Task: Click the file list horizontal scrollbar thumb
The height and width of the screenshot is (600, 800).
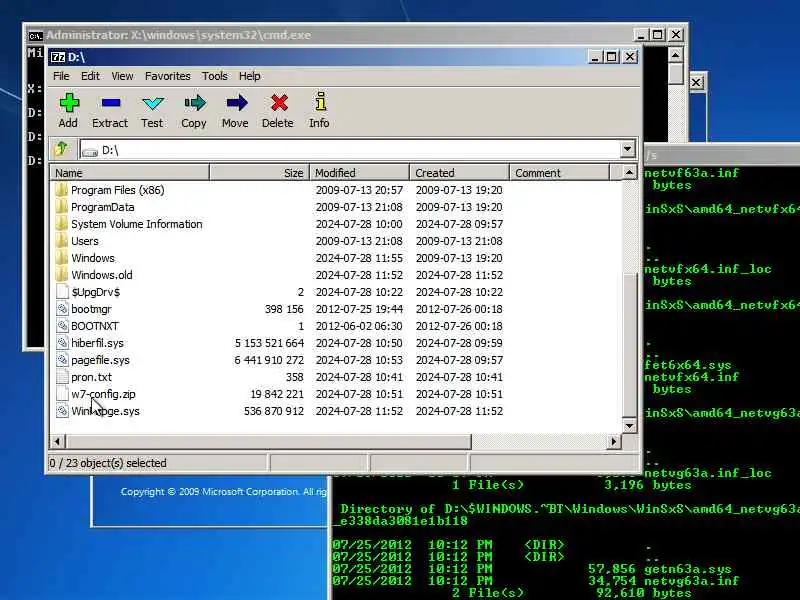Action: 268,441
